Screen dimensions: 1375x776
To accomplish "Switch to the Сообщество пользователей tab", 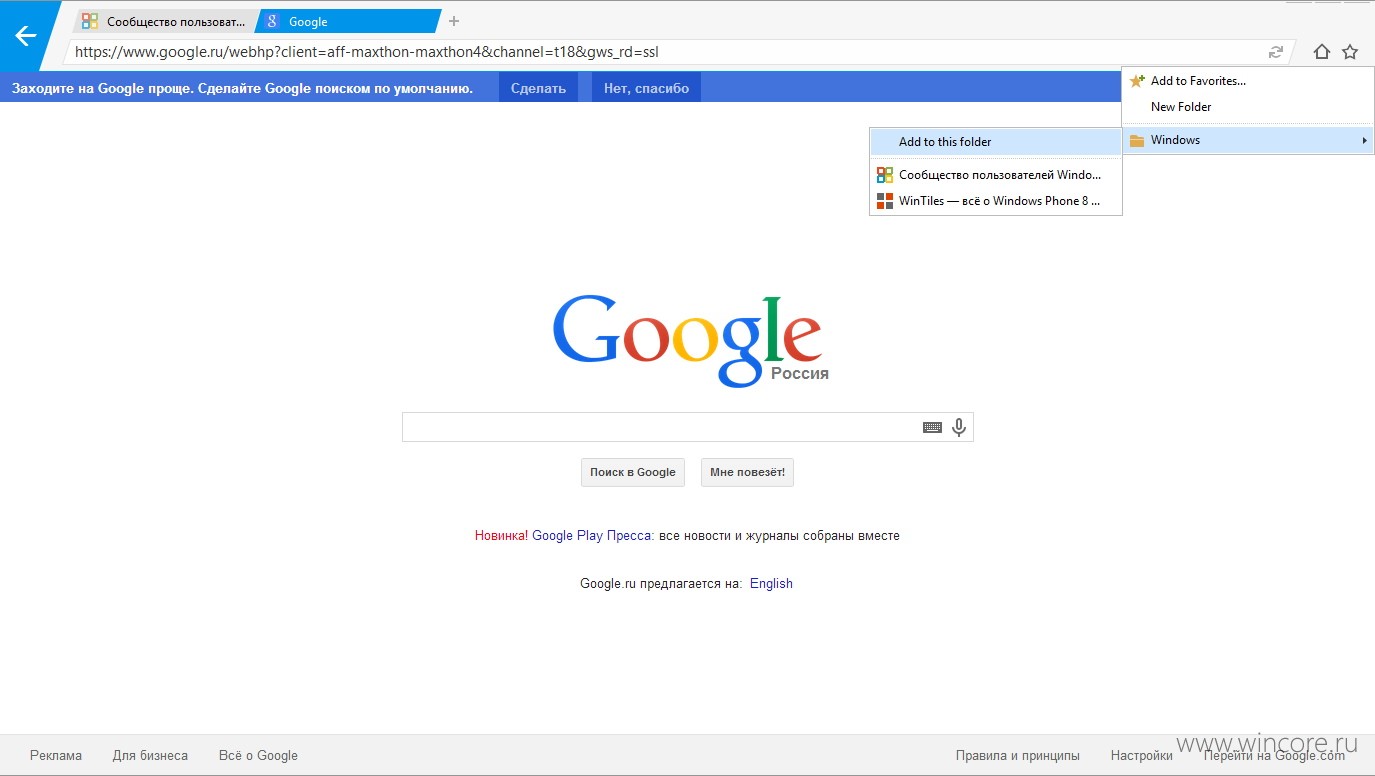I will (x=164, y=21).
